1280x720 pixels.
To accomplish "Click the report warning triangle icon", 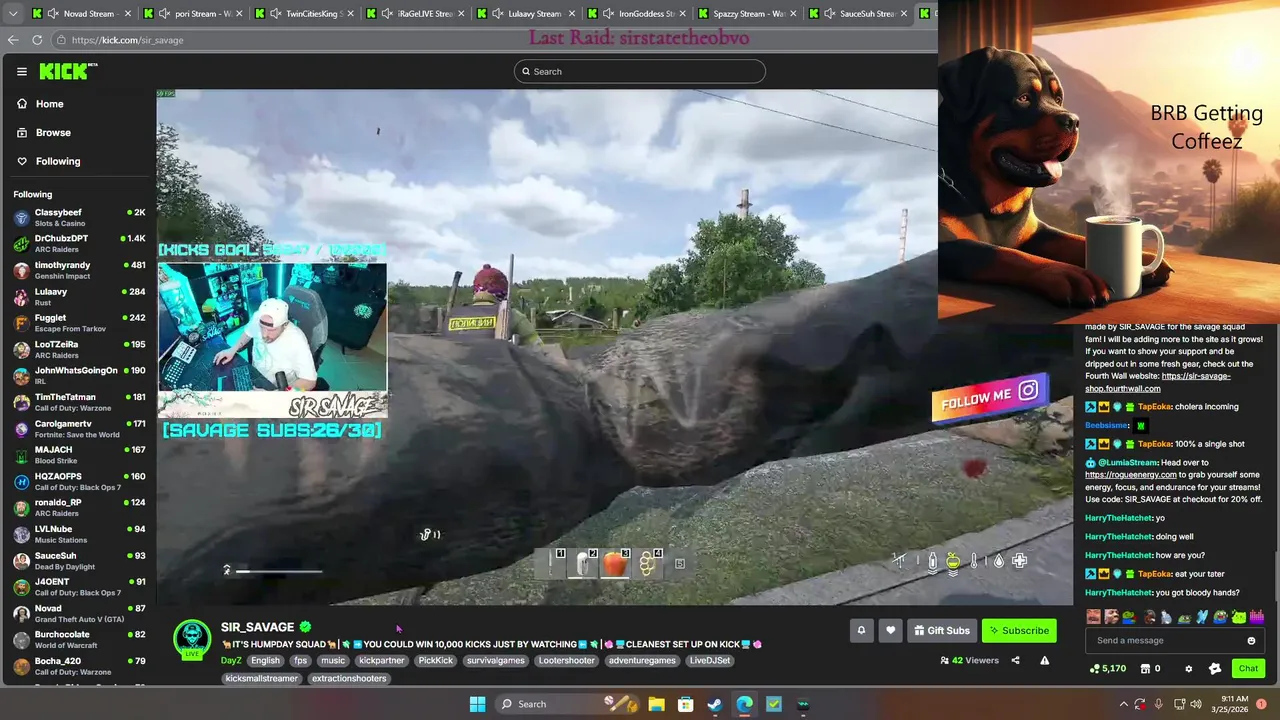I will [1045, 660].
